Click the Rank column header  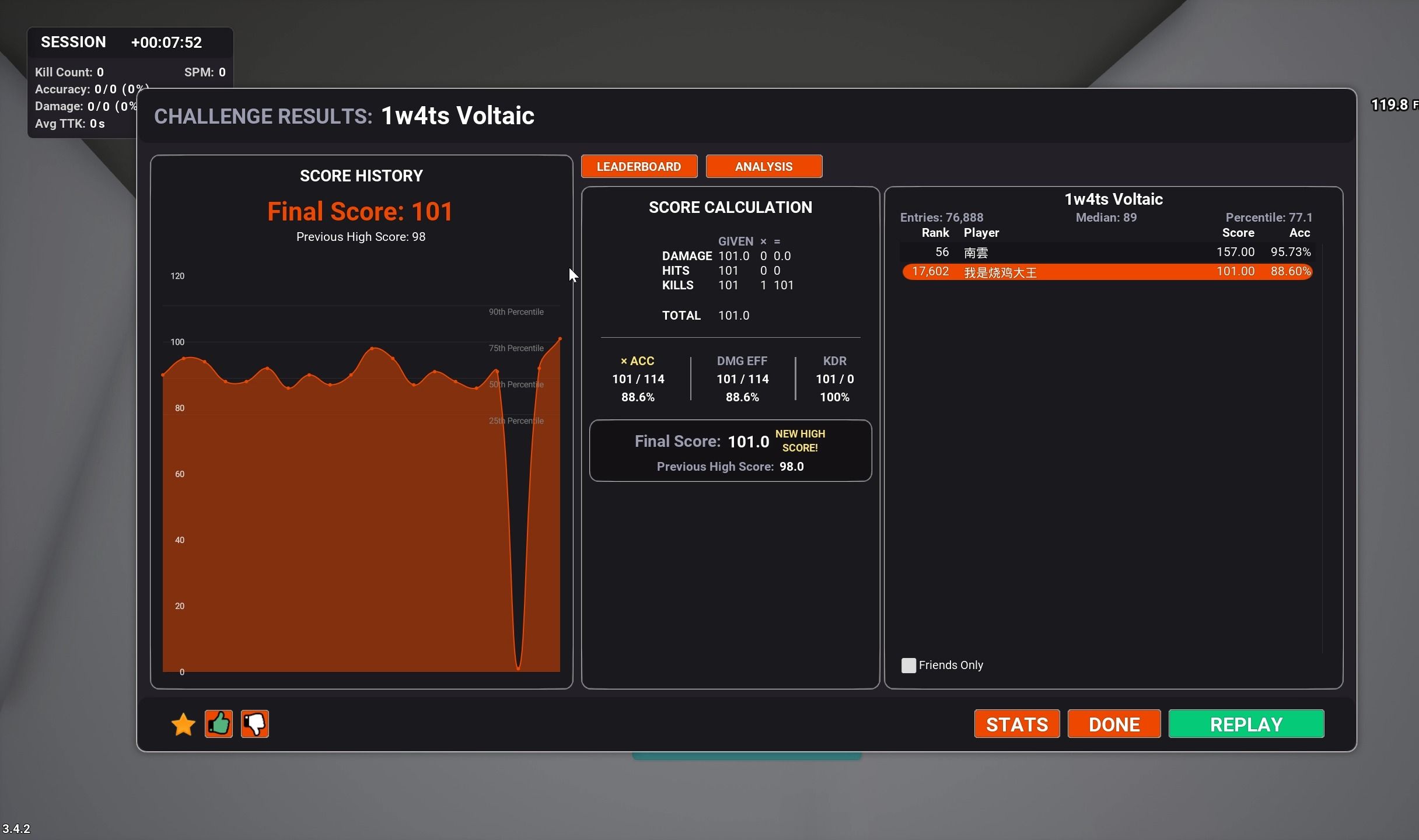[935, 233]
